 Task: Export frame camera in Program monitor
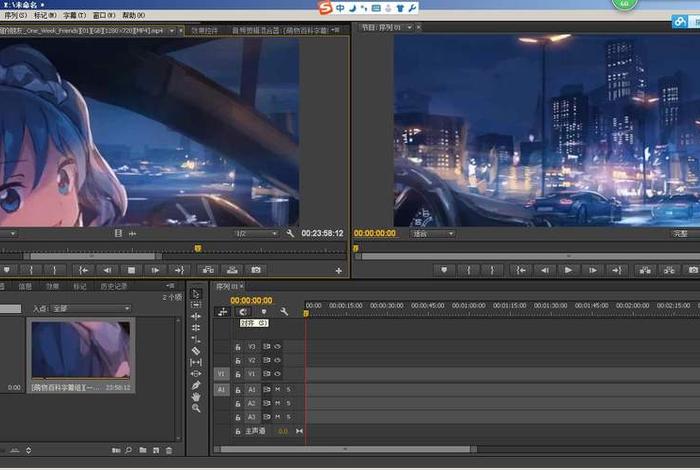click(x=692, y=270)
